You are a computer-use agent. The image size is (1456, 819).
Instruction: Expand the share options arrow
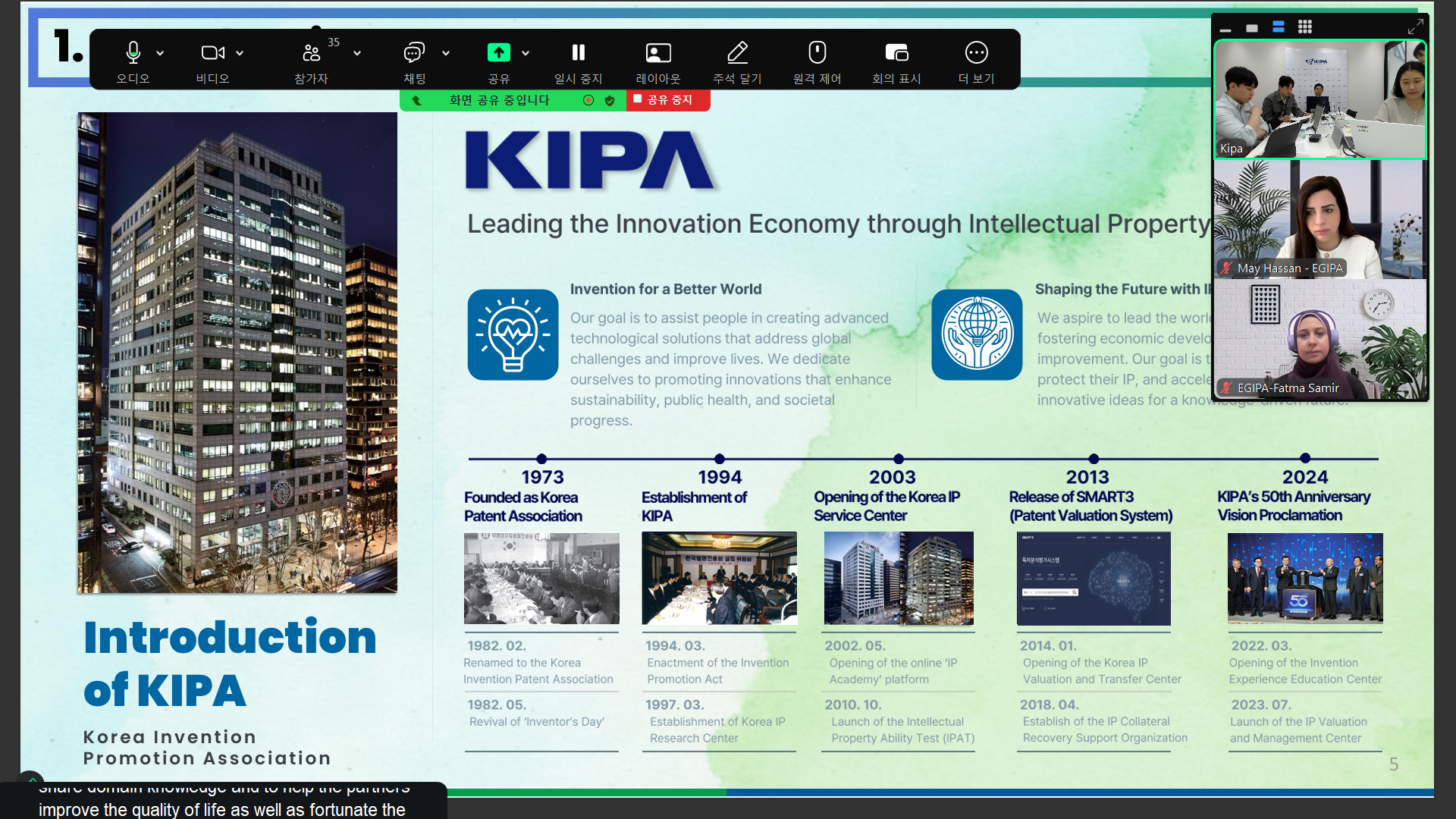pyautogui.click(x=526, y=53)
